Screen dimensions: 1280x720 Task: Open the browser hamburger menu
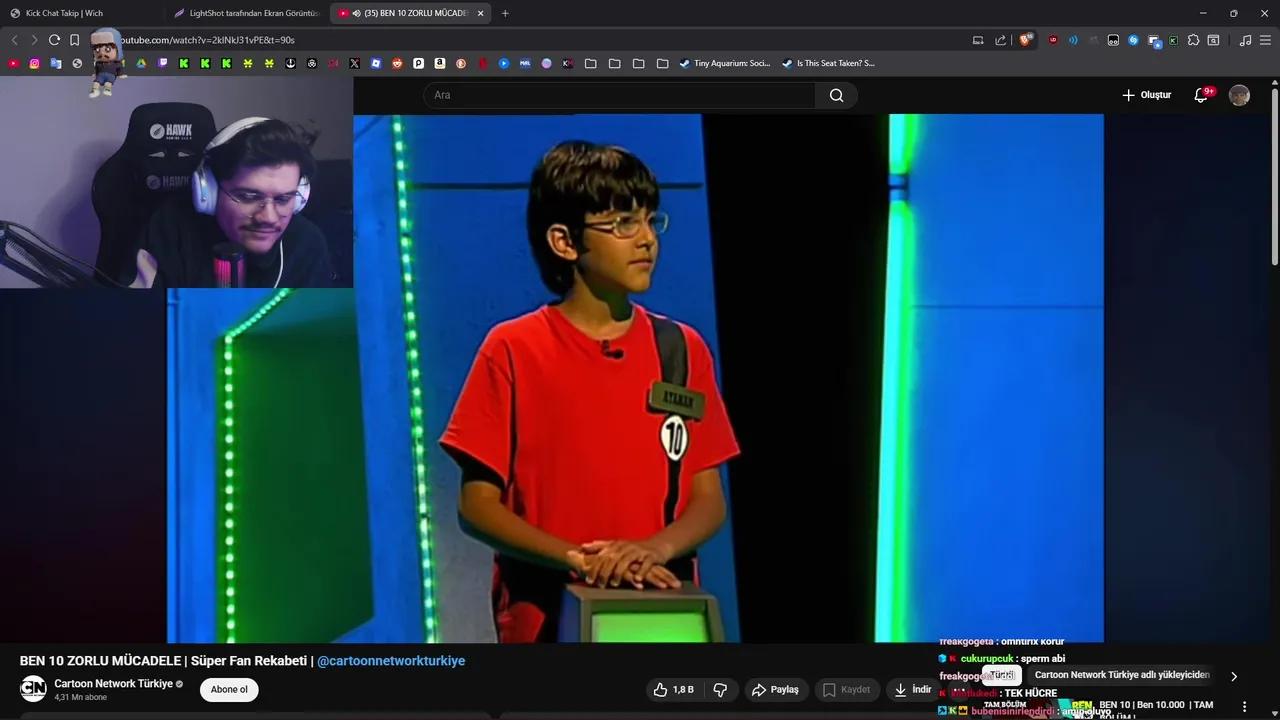pyautogui.click(x=1265, y=40)
